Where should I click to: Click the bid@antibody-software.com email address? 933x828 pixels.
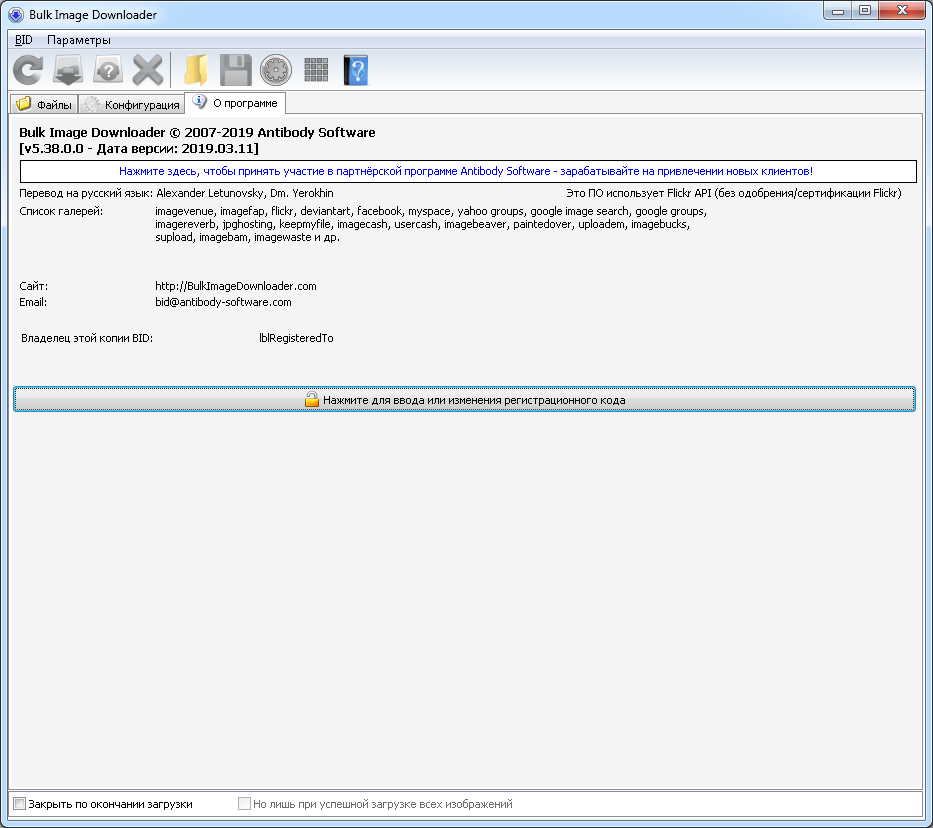223,302
